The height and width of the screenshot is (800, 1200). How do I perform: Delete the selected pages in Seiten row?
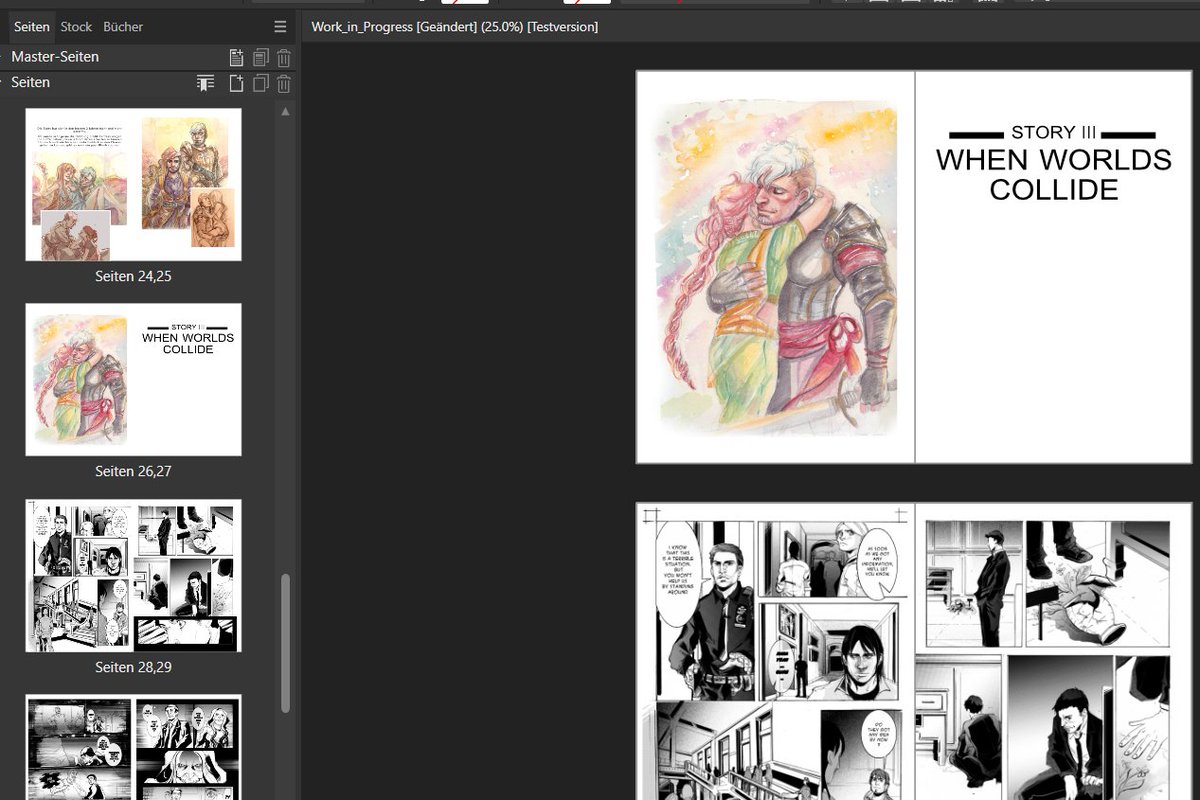(284, 84)
